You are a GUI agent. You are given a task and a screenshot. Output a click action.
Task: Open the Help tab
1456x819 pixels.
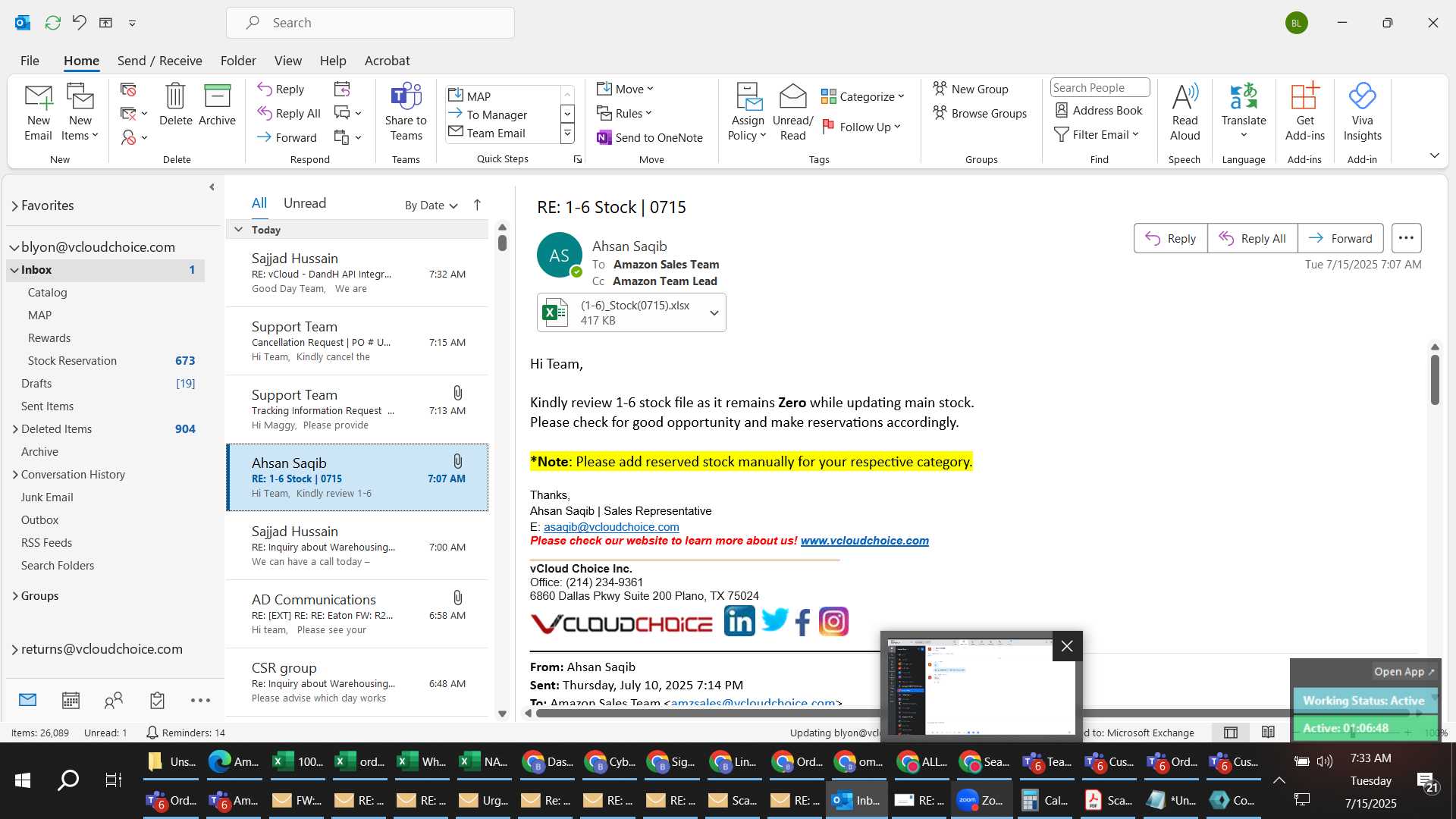[333, 61]
